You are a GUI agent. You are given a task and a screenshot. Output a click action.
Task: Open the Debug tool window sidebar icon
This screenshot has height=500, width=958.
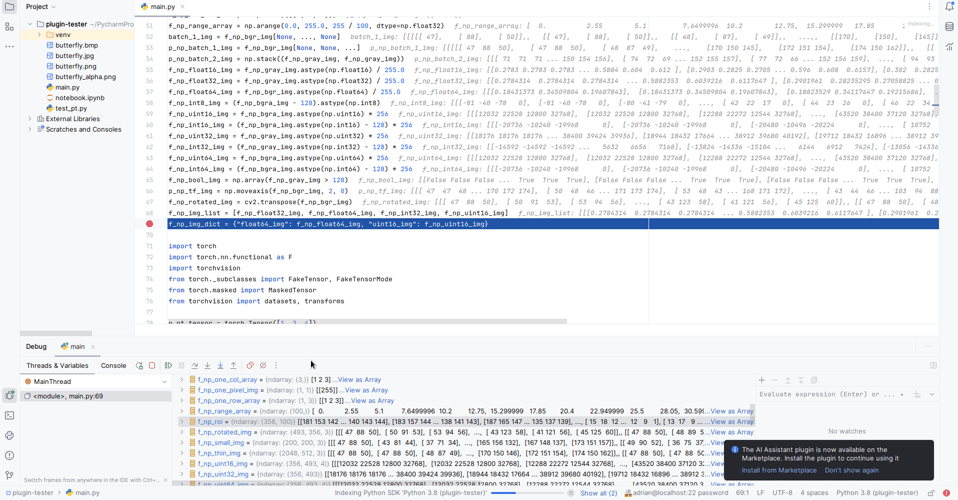(9, 395)
